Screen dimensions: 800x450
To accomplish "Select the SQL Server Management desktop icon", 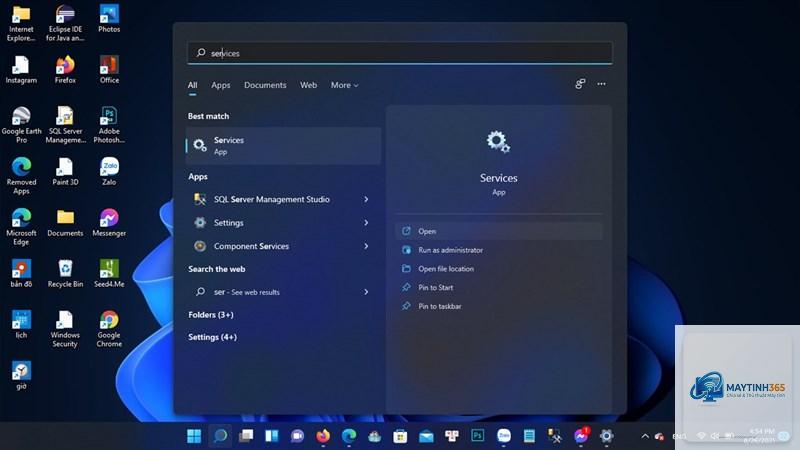I will [65, 126].
